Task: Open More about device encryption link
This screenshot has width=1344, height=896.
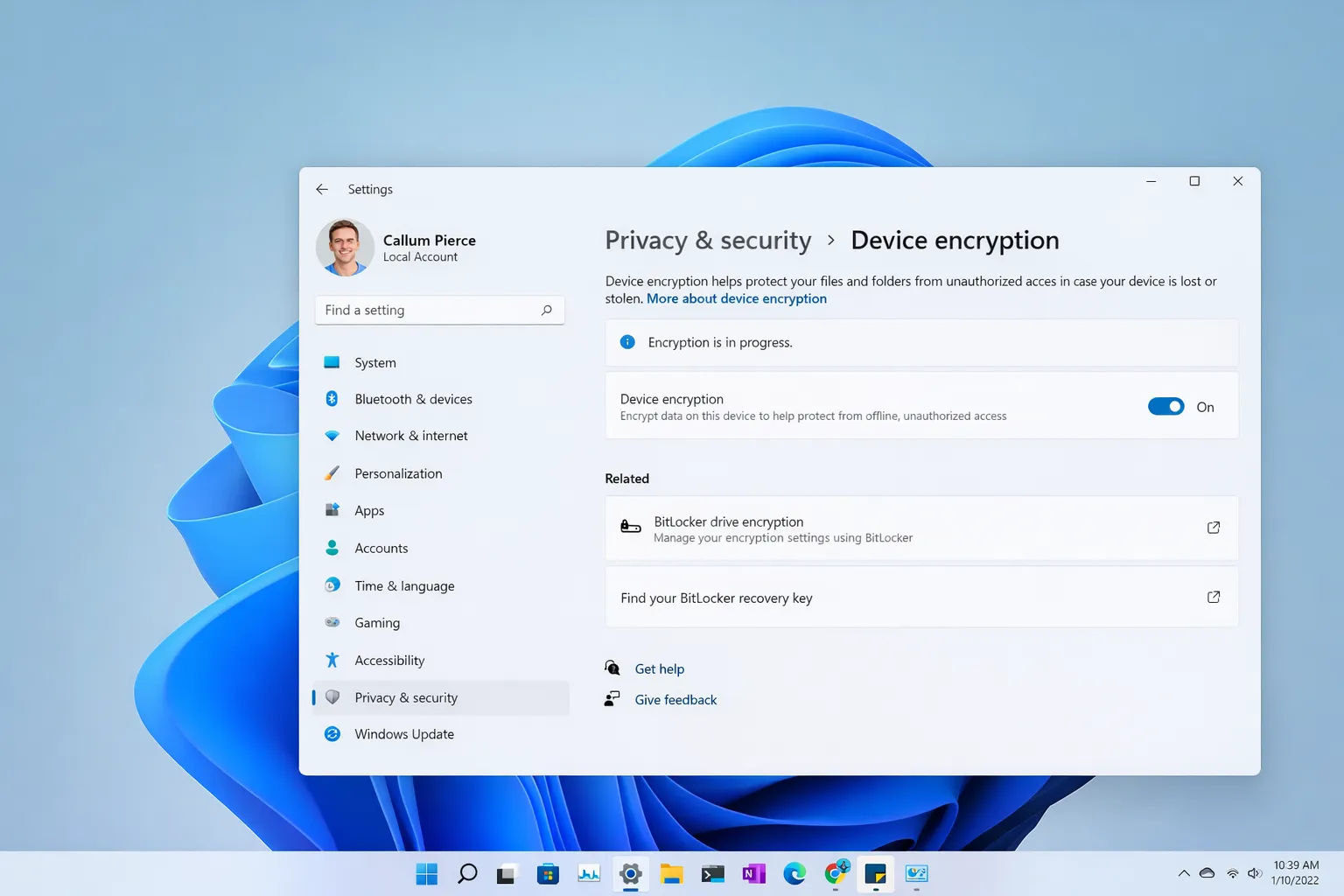Action: pos(736,298)
